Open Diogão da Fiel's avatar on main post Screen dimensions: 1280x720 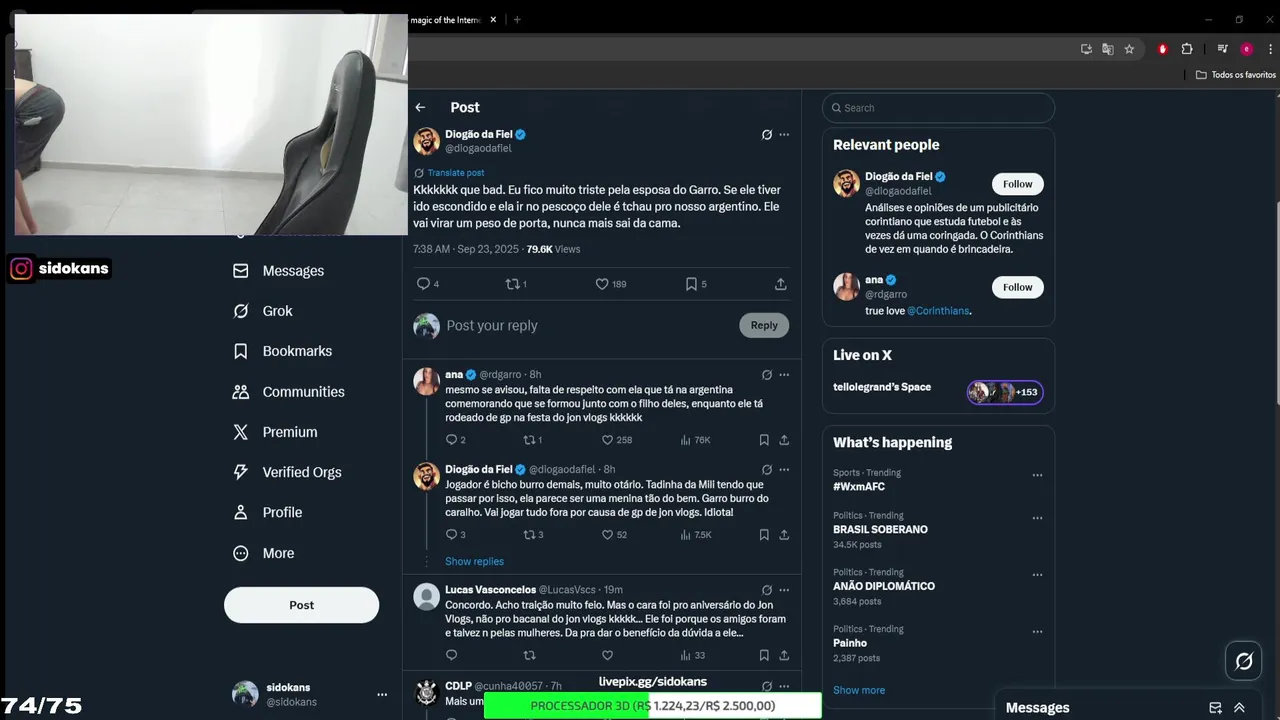point(427,141)
